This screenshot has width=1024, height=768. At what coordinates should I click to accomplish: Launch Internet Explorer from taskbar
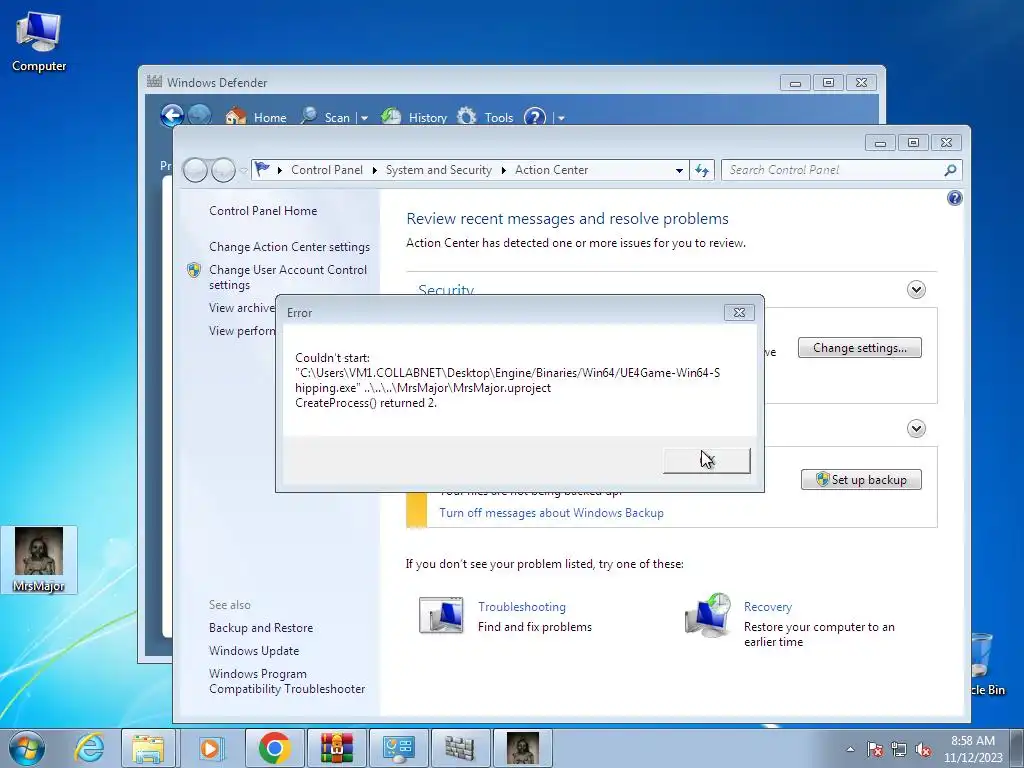[89, 748]
